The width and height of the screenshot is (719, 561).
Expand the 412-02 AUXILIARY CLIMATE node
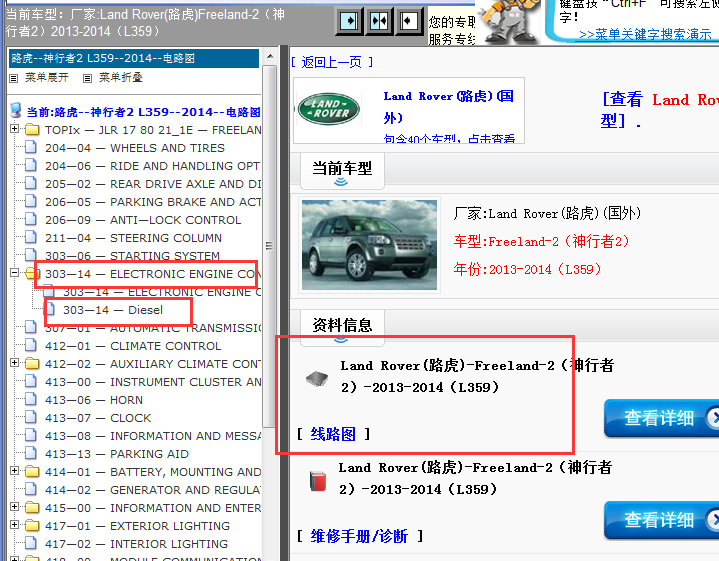pyautogui.click(x=14, y=362)
